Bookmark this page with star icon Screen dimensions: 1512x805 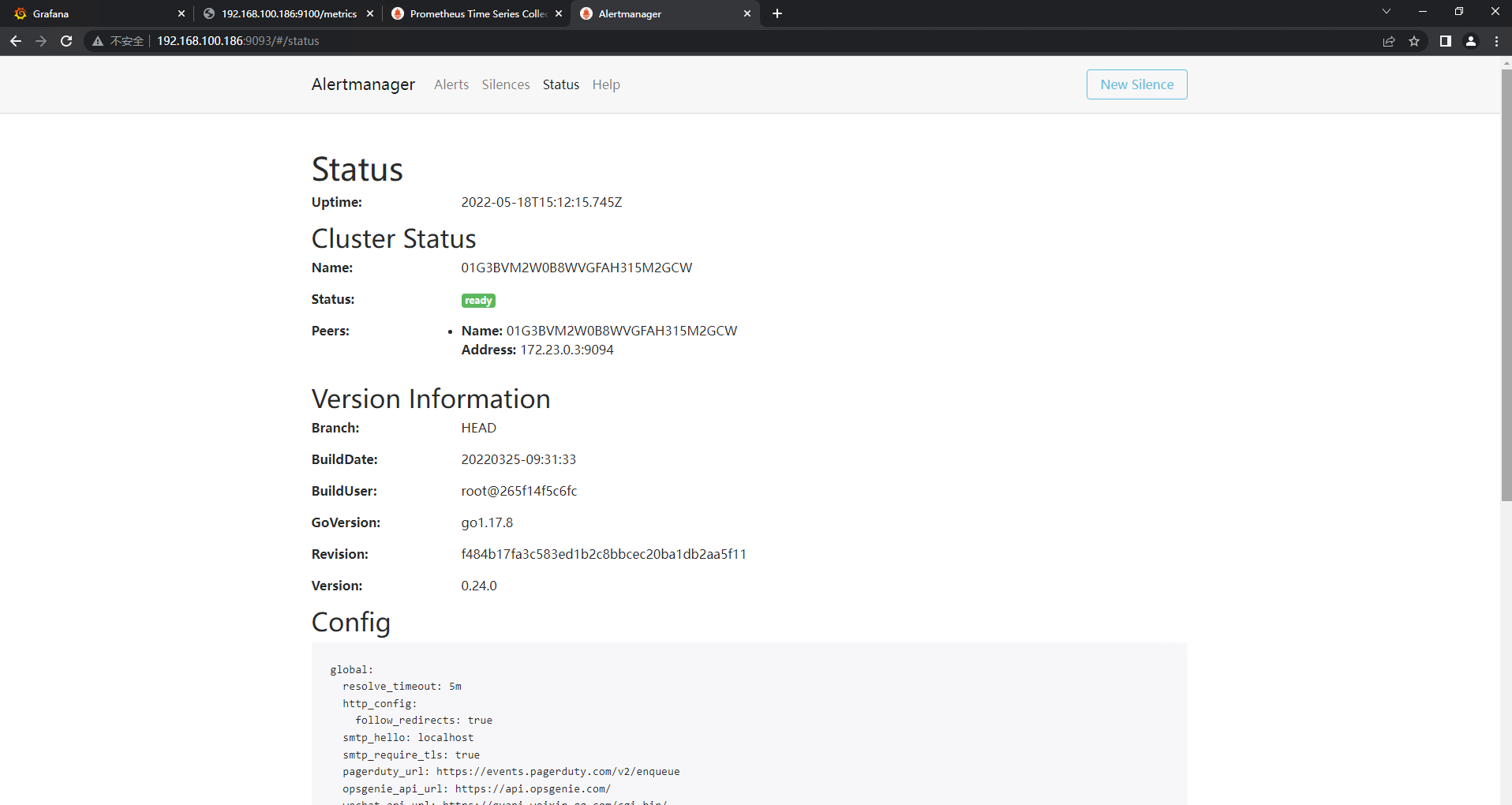1414,41
